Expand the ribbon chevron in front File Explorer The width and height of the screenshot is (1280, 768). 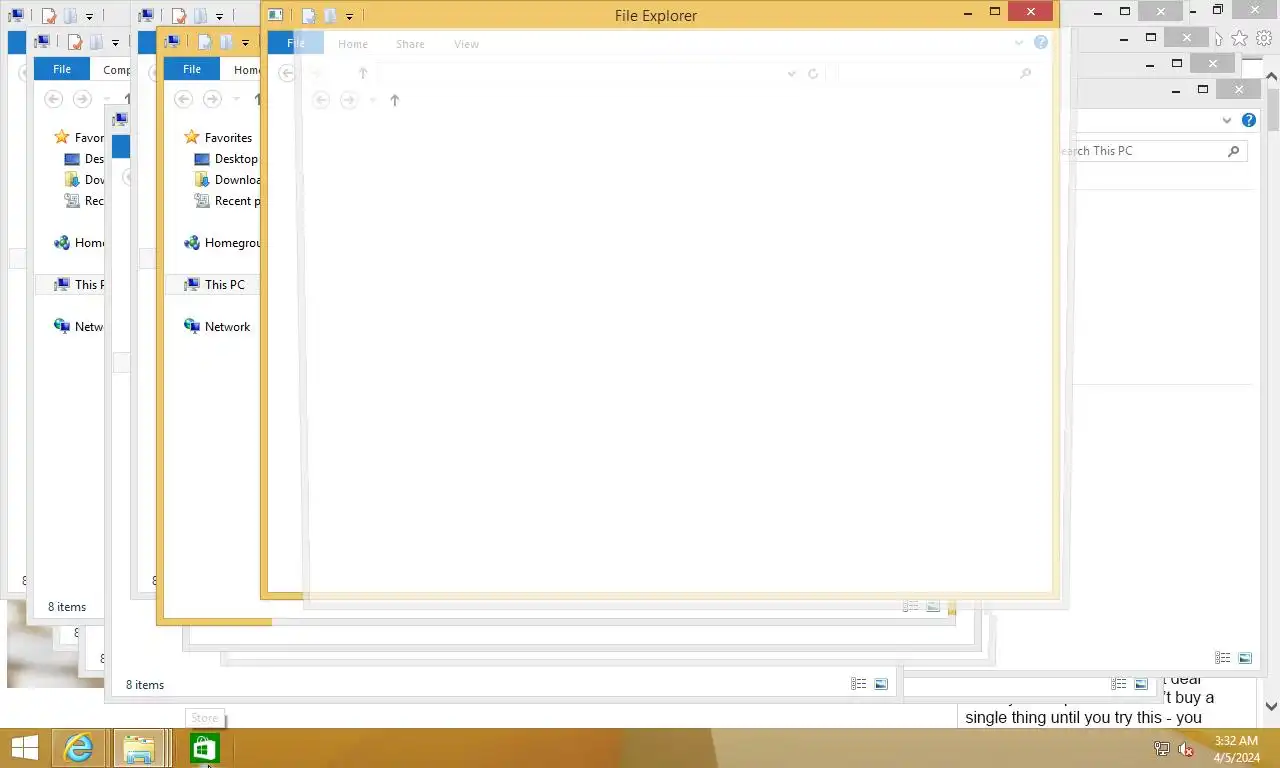(x=1019, y=42)
